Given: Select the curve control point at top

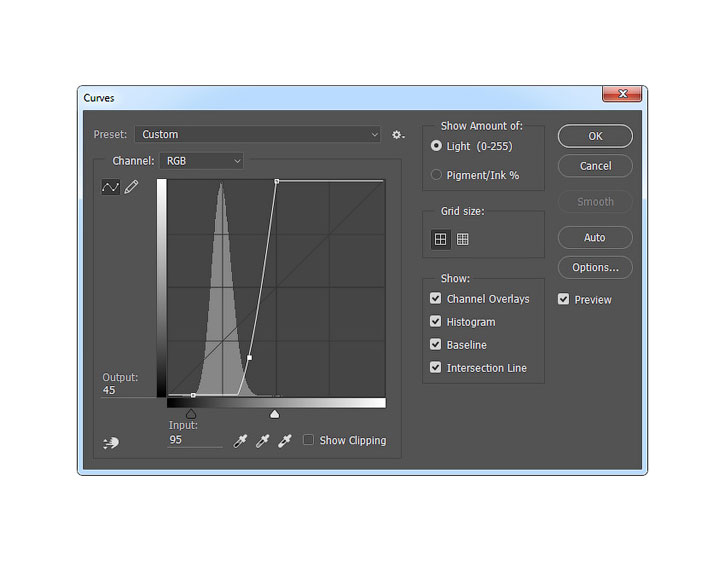Looking at the screenshot, I should 276,181.
